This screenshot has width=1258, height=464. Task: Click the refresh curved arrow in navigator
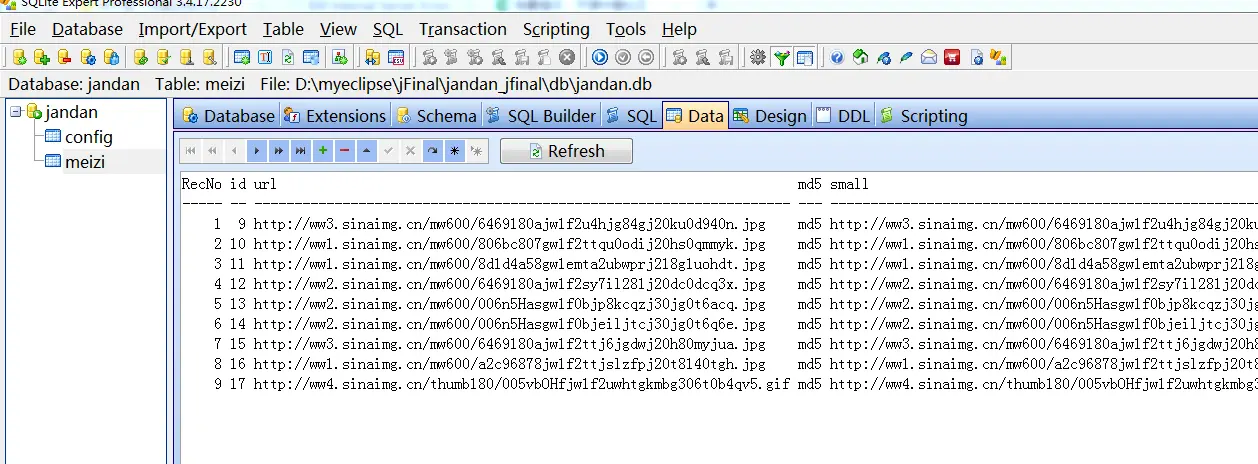point(432,151)
